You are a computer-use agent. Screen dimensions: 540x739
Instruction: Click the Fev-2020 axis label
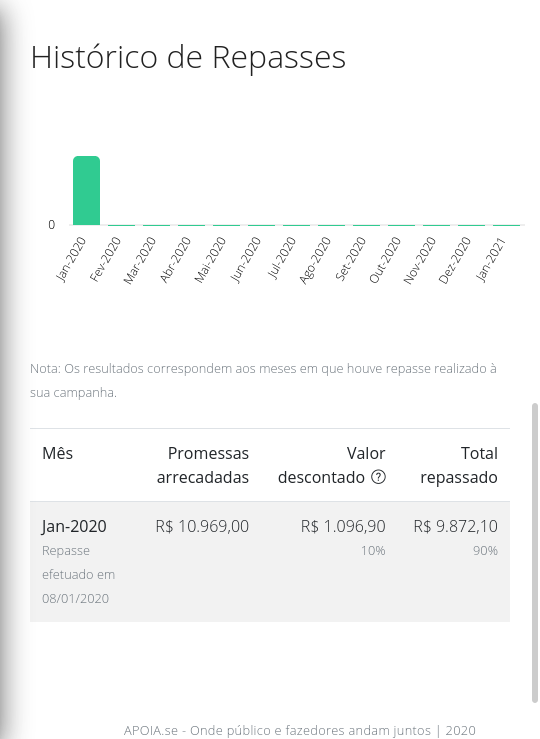click(106, 260)
